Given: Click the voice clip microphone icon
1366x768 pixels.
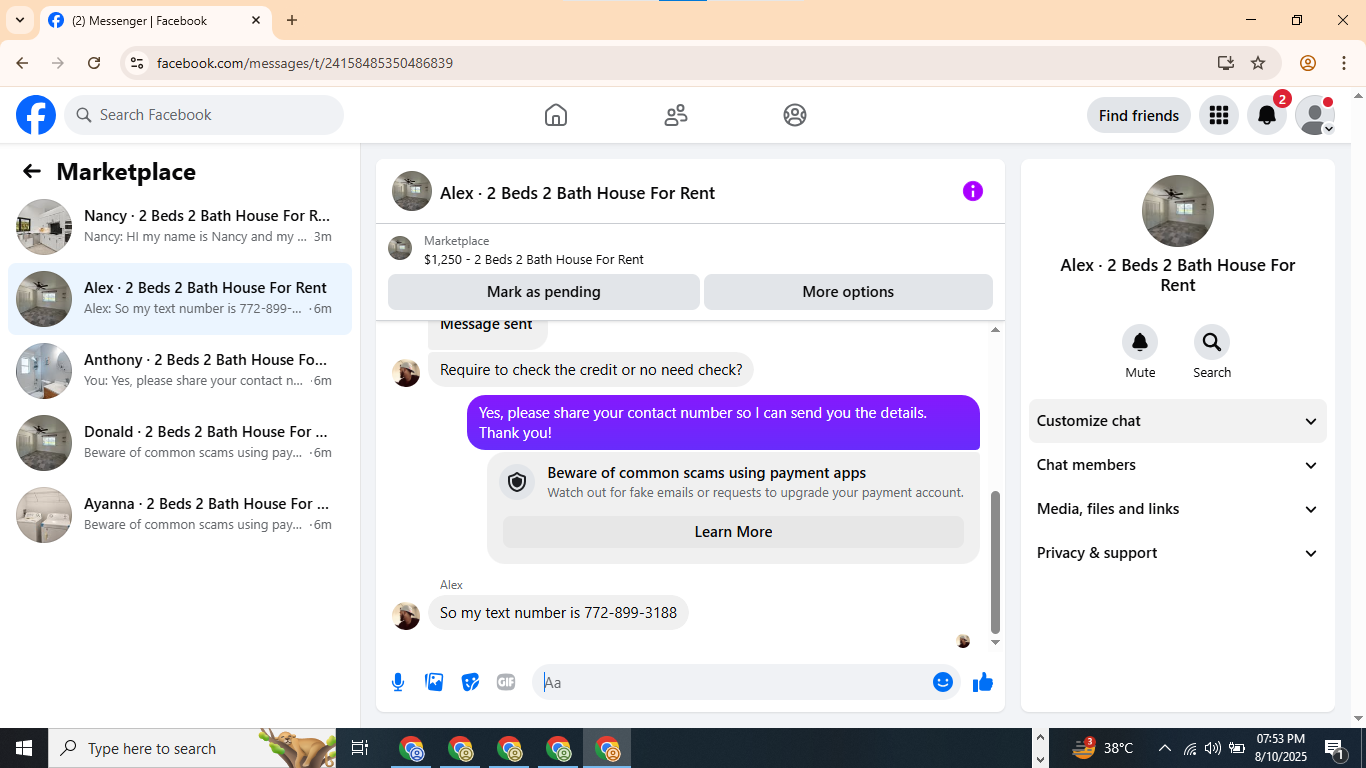Looking at the screenshot, I should pos(398,682).
